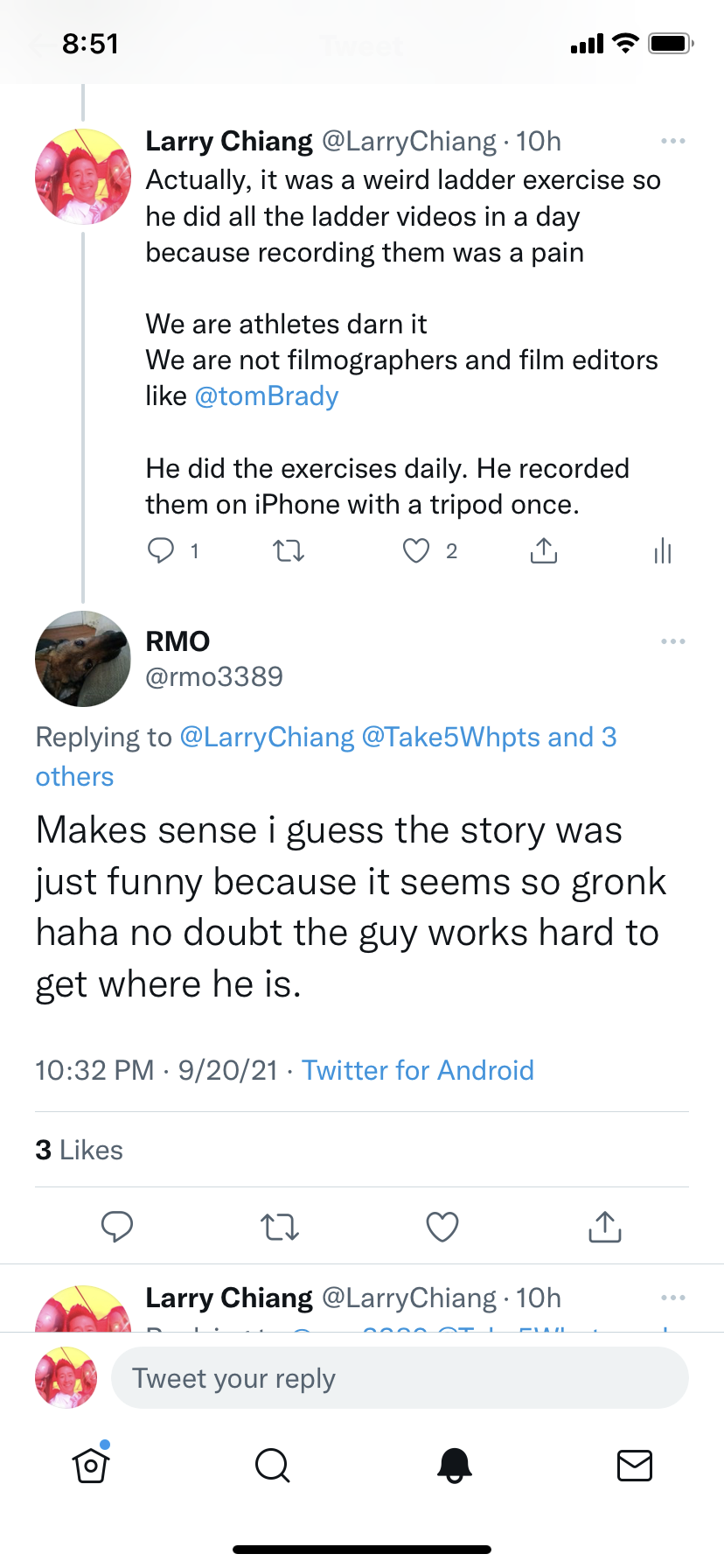Tap the Twitter for Android link
The image size is (724, 1568).
tap(417, 1070)
